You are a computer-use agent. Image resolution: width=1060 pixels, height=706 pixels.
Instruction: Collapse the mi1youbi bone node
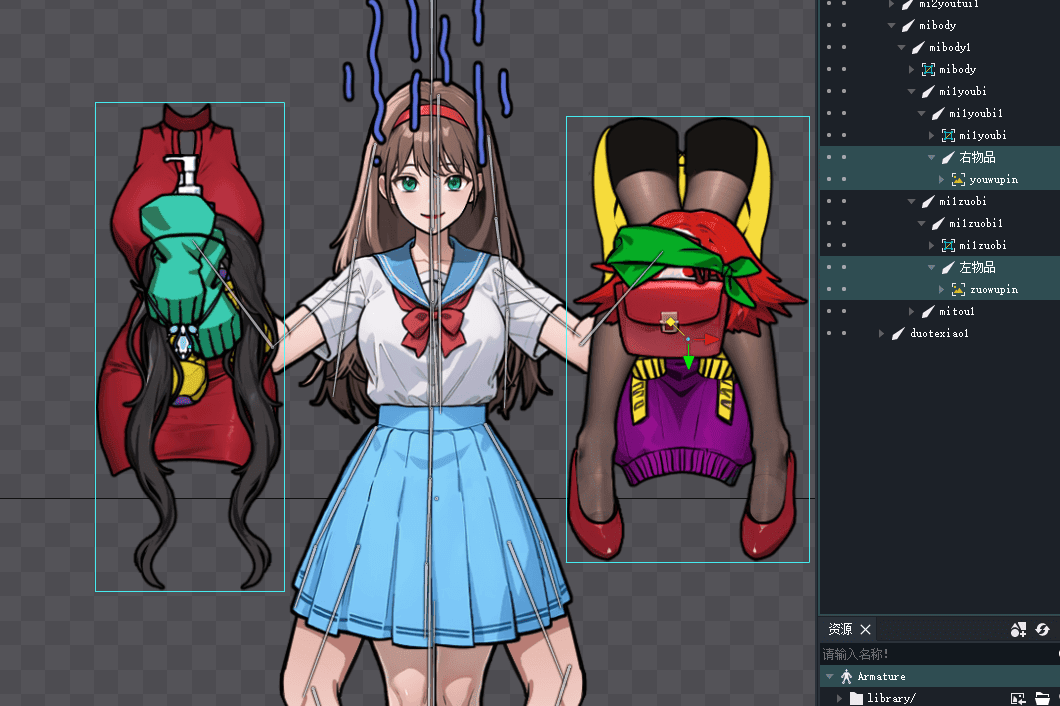click(x=911, y=92)
